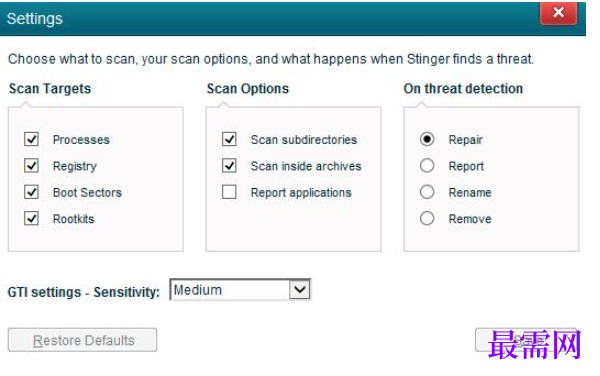Toggle Scan subdirectories option
Image resolution: width=600 pixels, height=376 pixels.
(229, 139)
